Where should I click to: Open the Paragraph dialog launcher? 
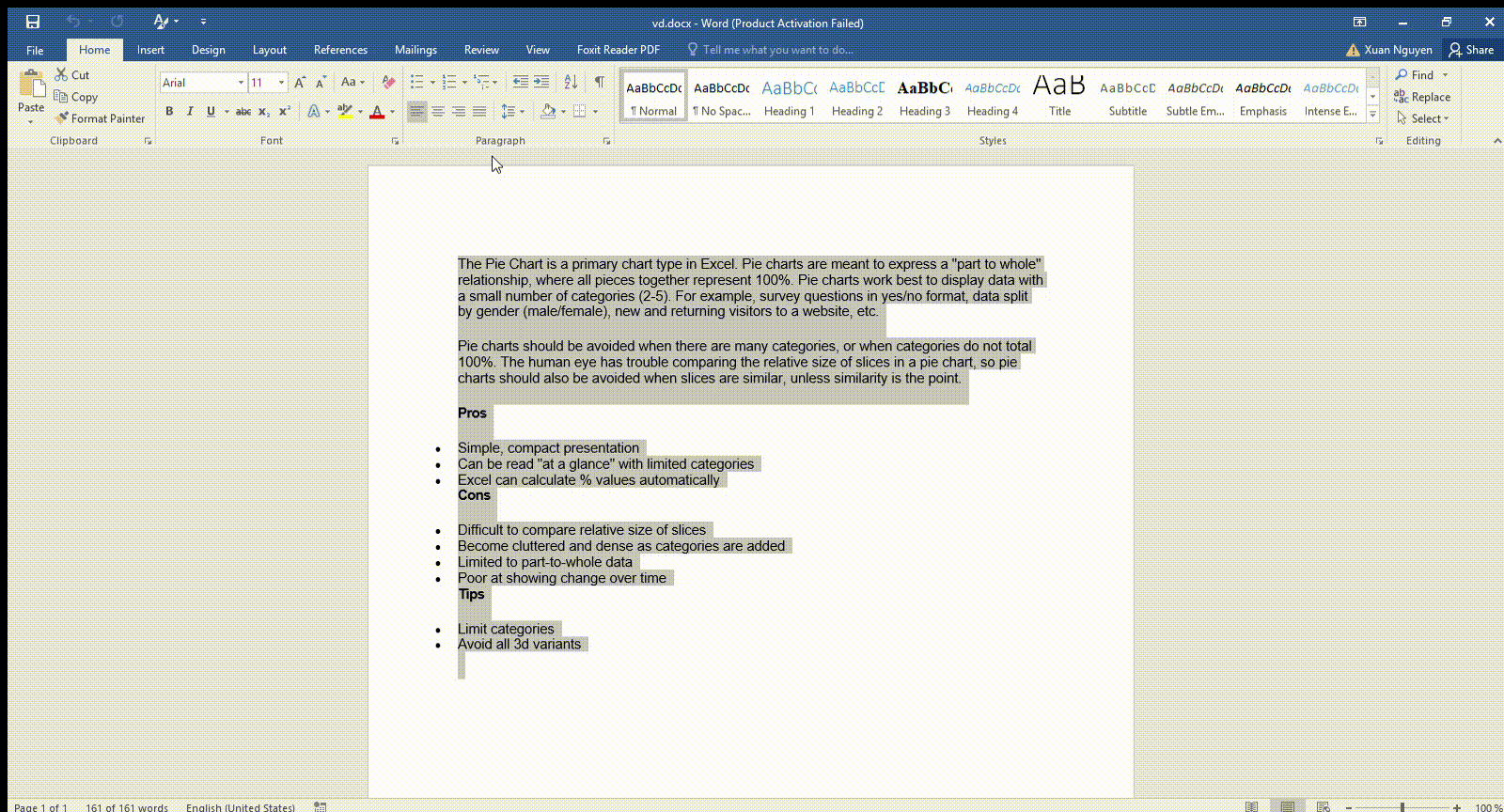606,141
